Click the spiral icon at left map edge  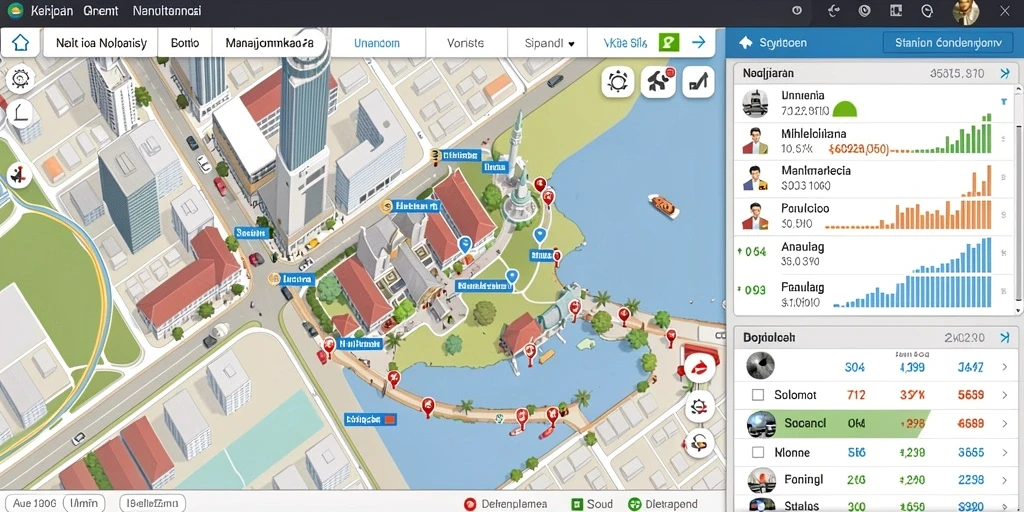pyautogui.click(x=20, y=79)
